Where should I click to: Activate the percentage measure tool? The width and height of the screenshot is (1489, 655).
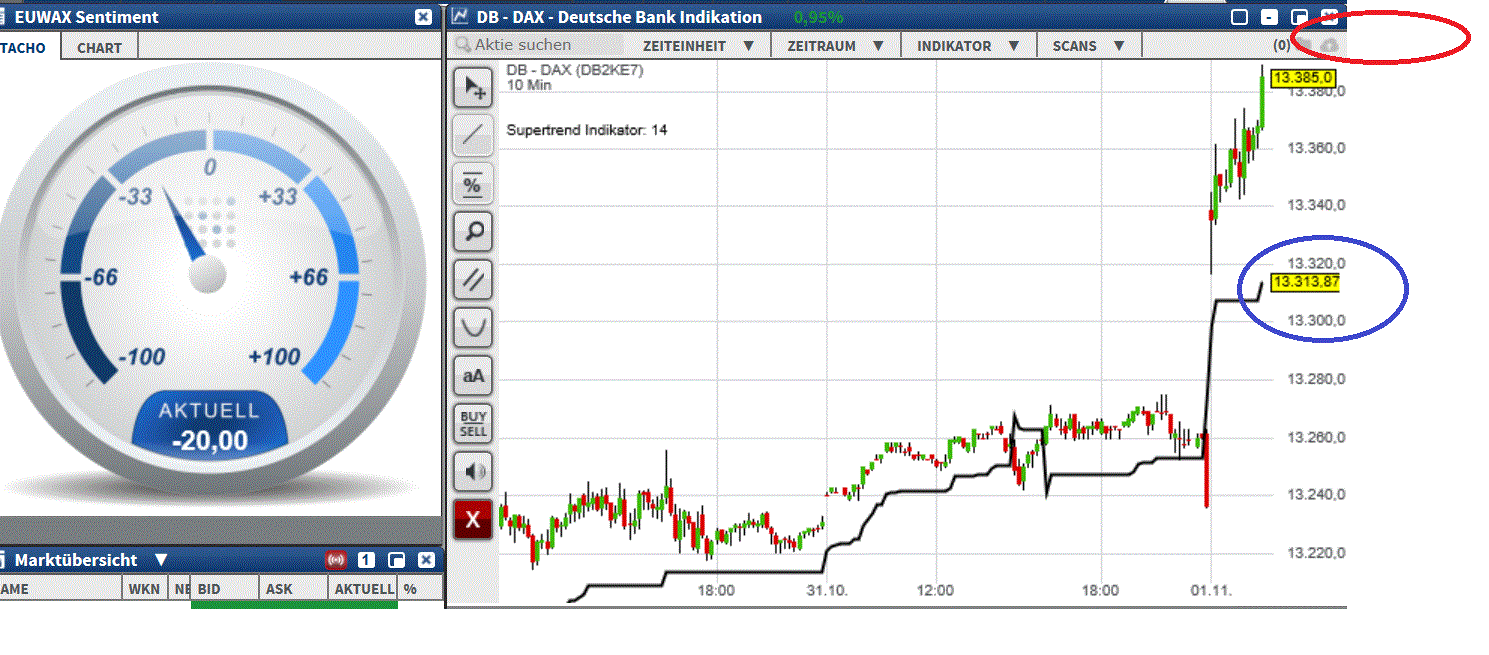click(473, 184)
